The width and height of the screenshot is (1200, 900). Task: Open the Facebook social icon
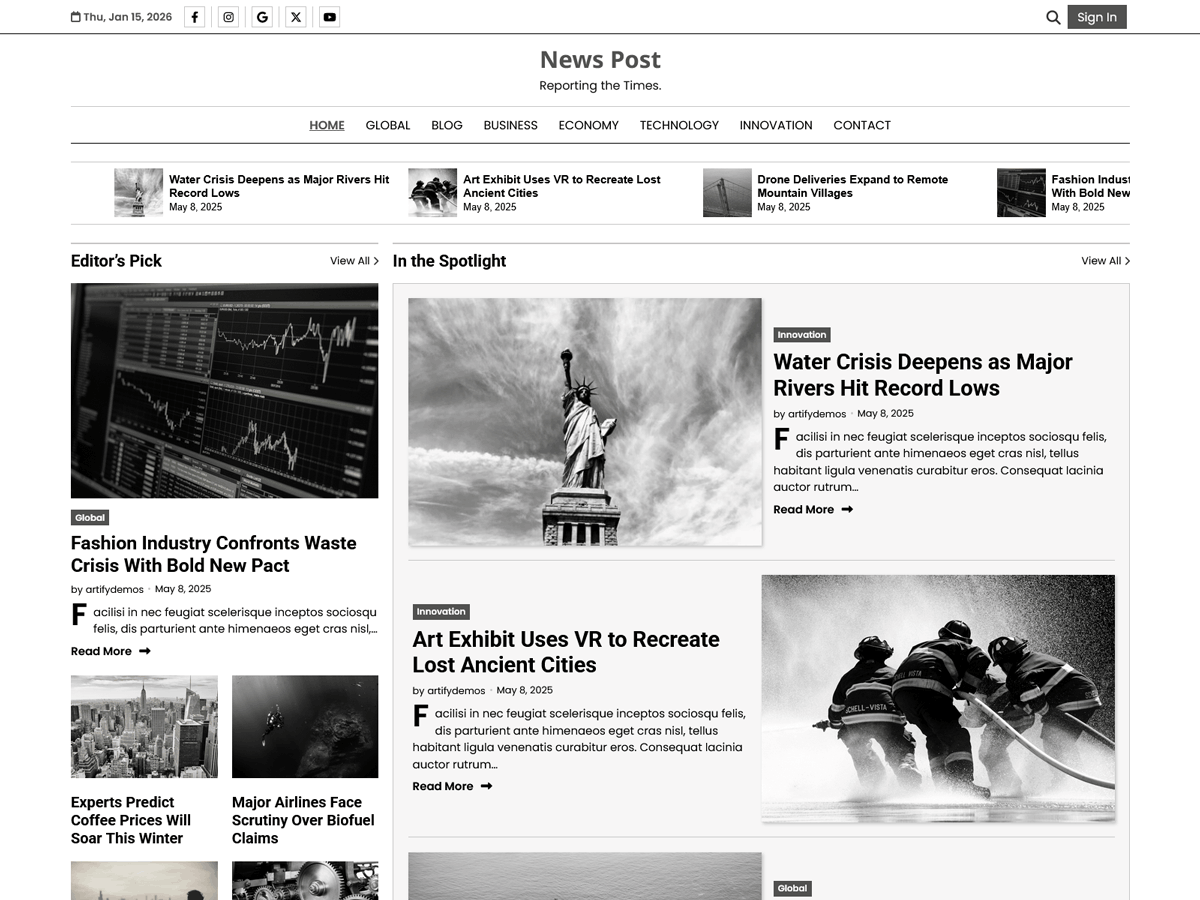coord(194,16)
